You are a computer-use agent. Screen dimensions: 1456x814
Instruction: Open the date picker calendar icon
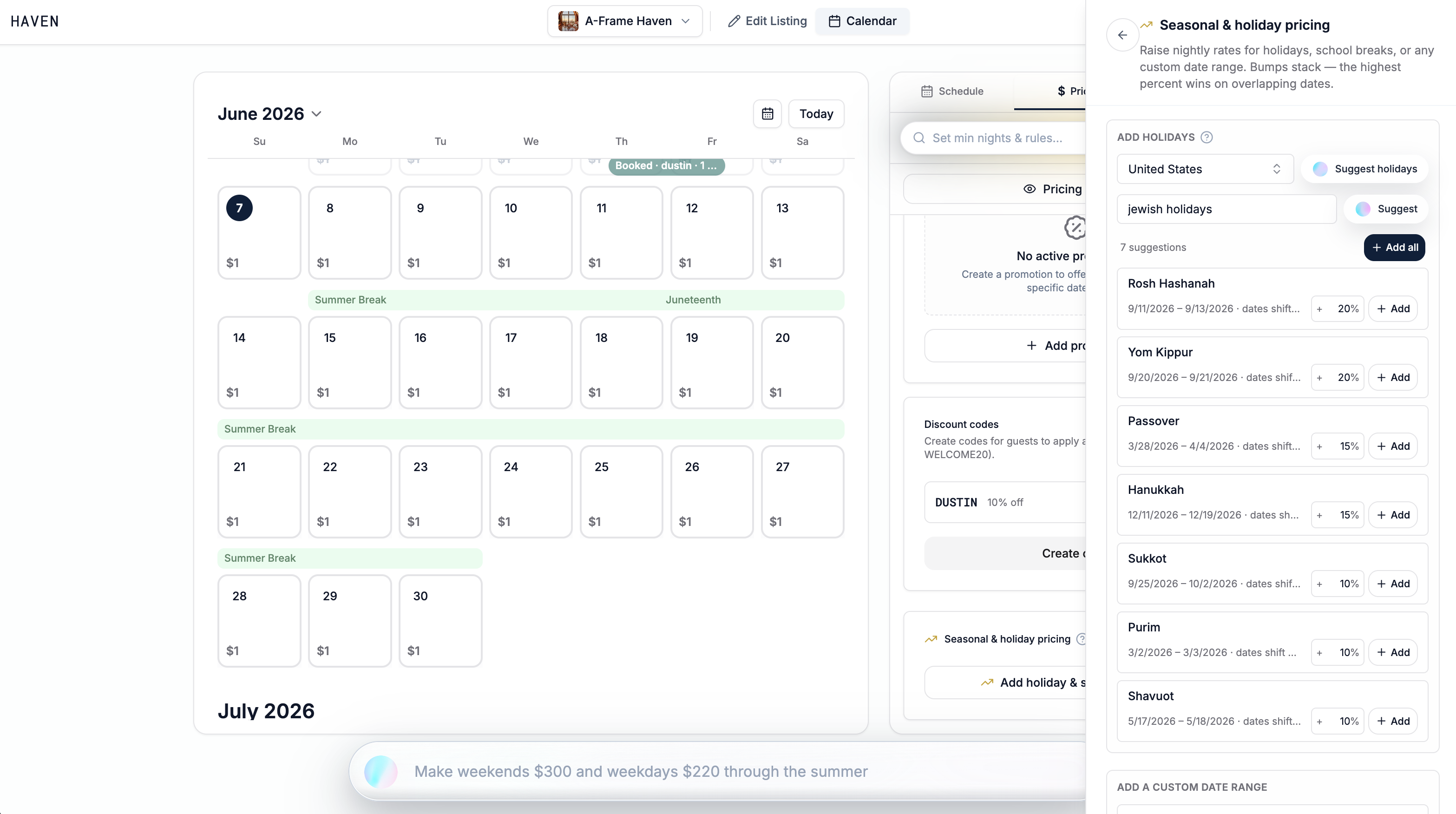(x=767, y=114)
